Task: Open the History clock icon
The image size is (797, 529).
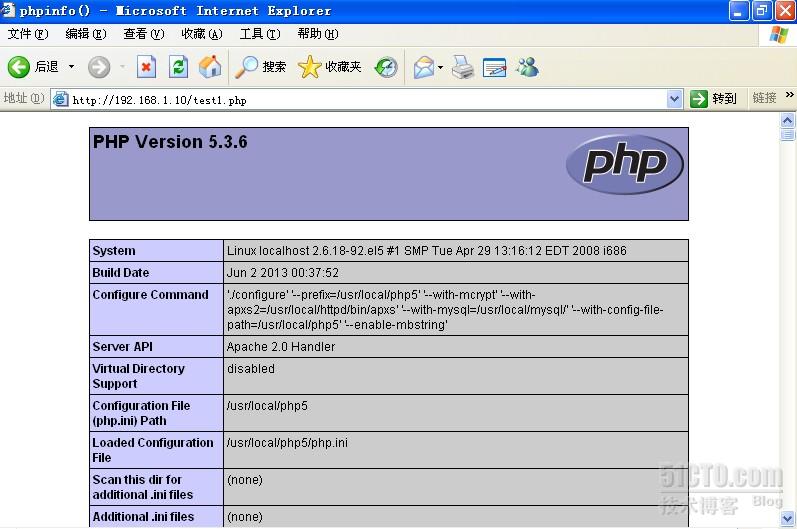Action: tap(386, 67)
